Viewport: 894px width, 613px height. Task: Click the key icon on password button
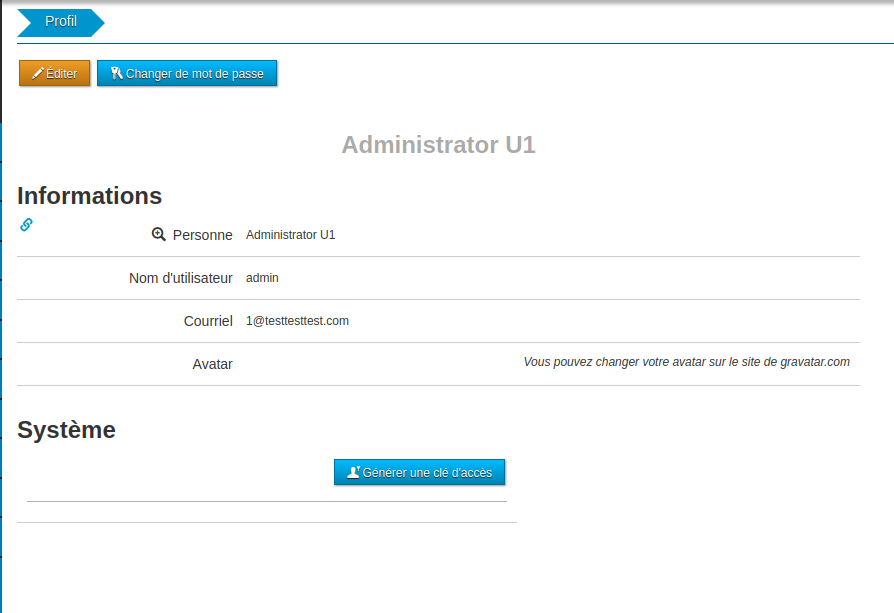point(117,73)
